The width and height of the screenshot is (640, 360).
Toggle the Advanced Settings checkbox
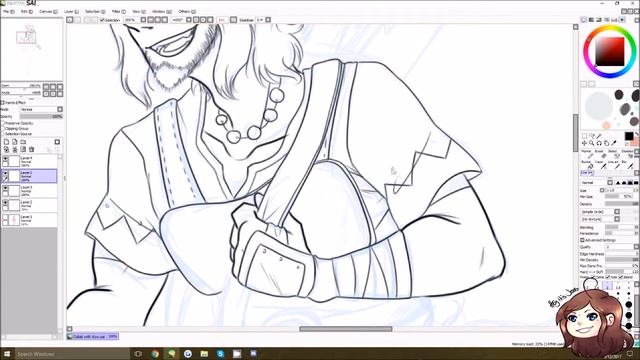pyautogui.click(x=582, y=240)
